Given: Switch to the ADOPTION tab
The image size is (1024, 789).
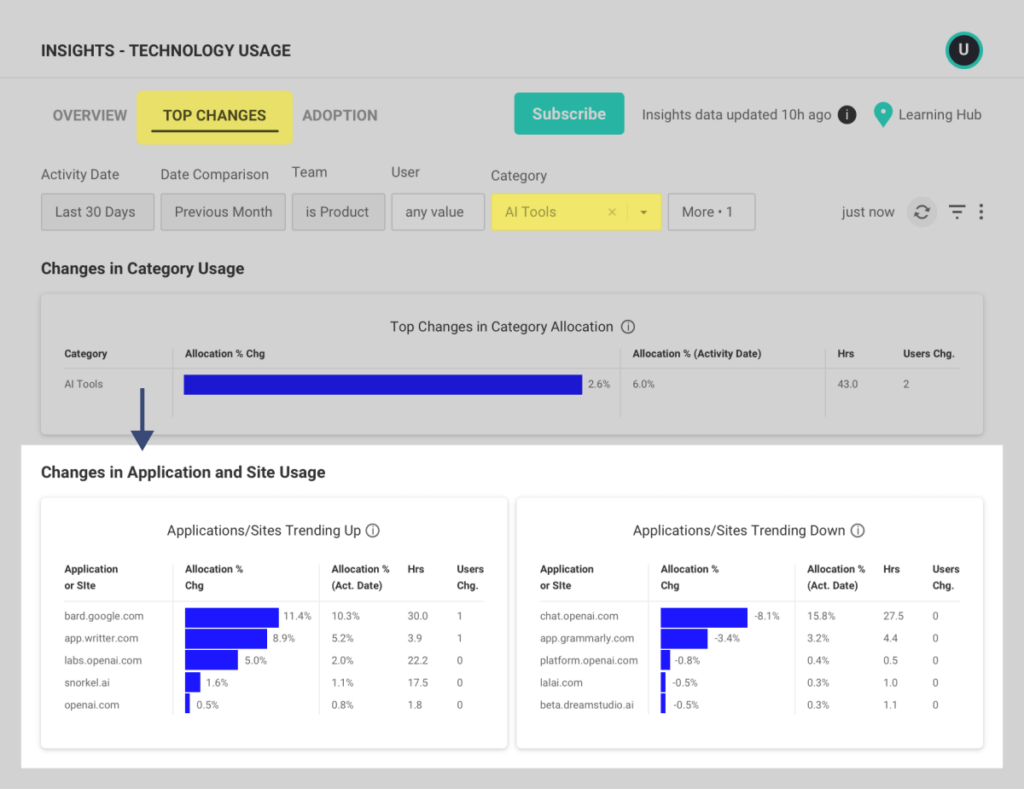Looking at the screenshot, I should pos(339,116).
